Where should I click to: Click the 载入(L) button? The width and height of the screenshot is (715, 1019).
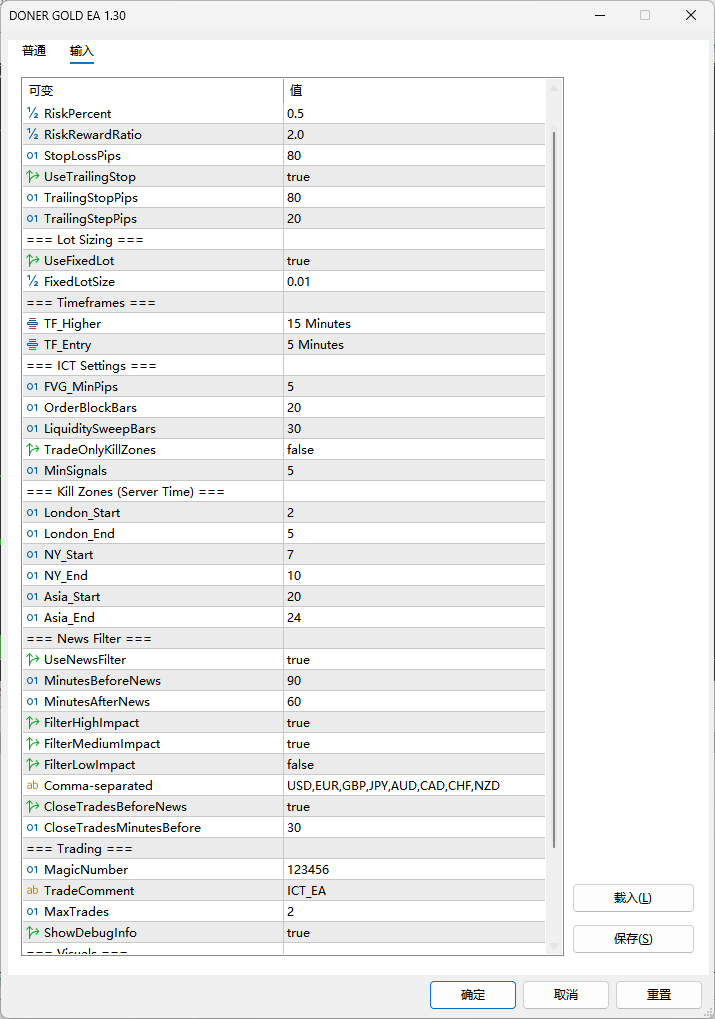click(633, 898)
